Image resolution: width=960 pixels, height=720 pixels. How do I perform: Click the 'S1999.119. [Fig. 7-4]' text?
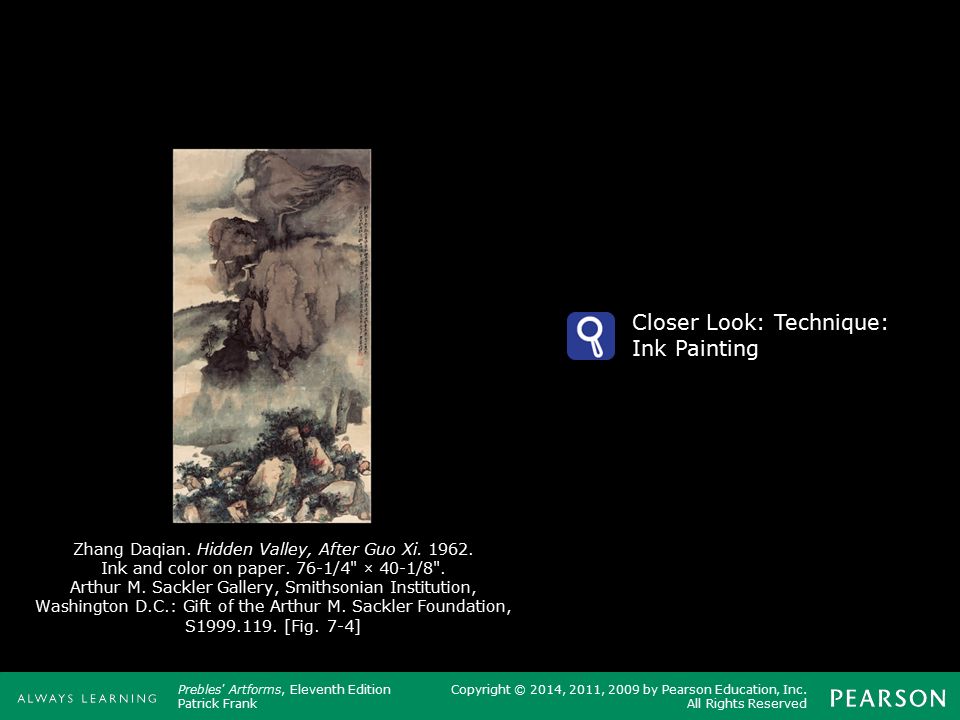coord(273,626)
